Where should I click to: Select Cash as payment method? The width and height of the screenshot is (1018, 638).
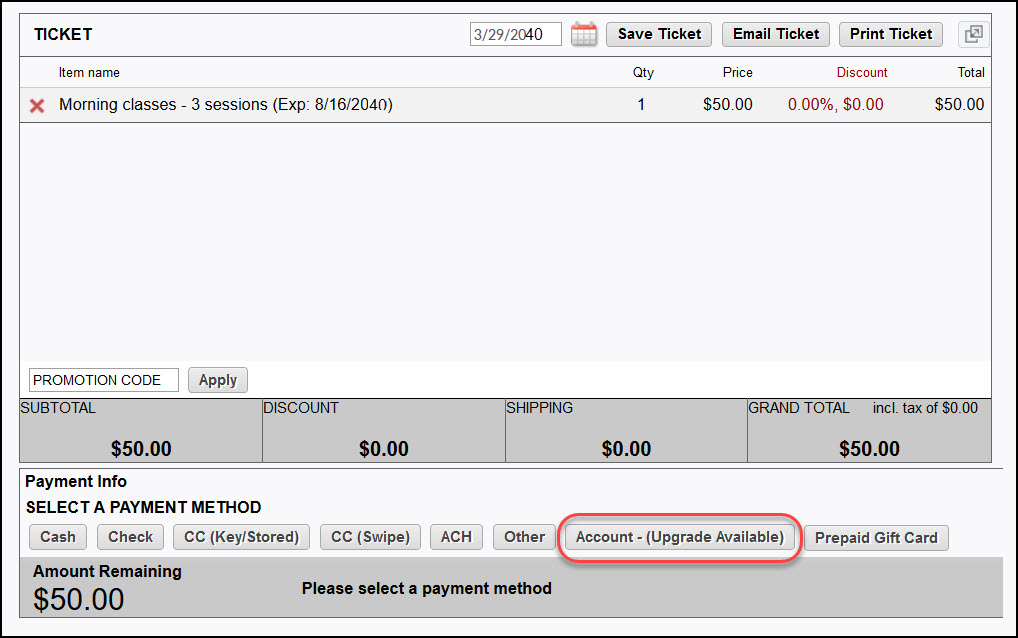[58, 537]
